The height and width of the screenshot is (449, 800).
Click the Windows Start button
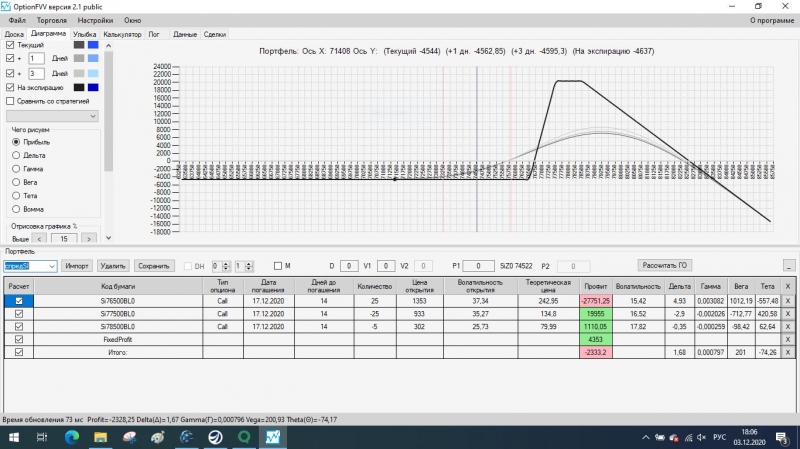[14, 437]
